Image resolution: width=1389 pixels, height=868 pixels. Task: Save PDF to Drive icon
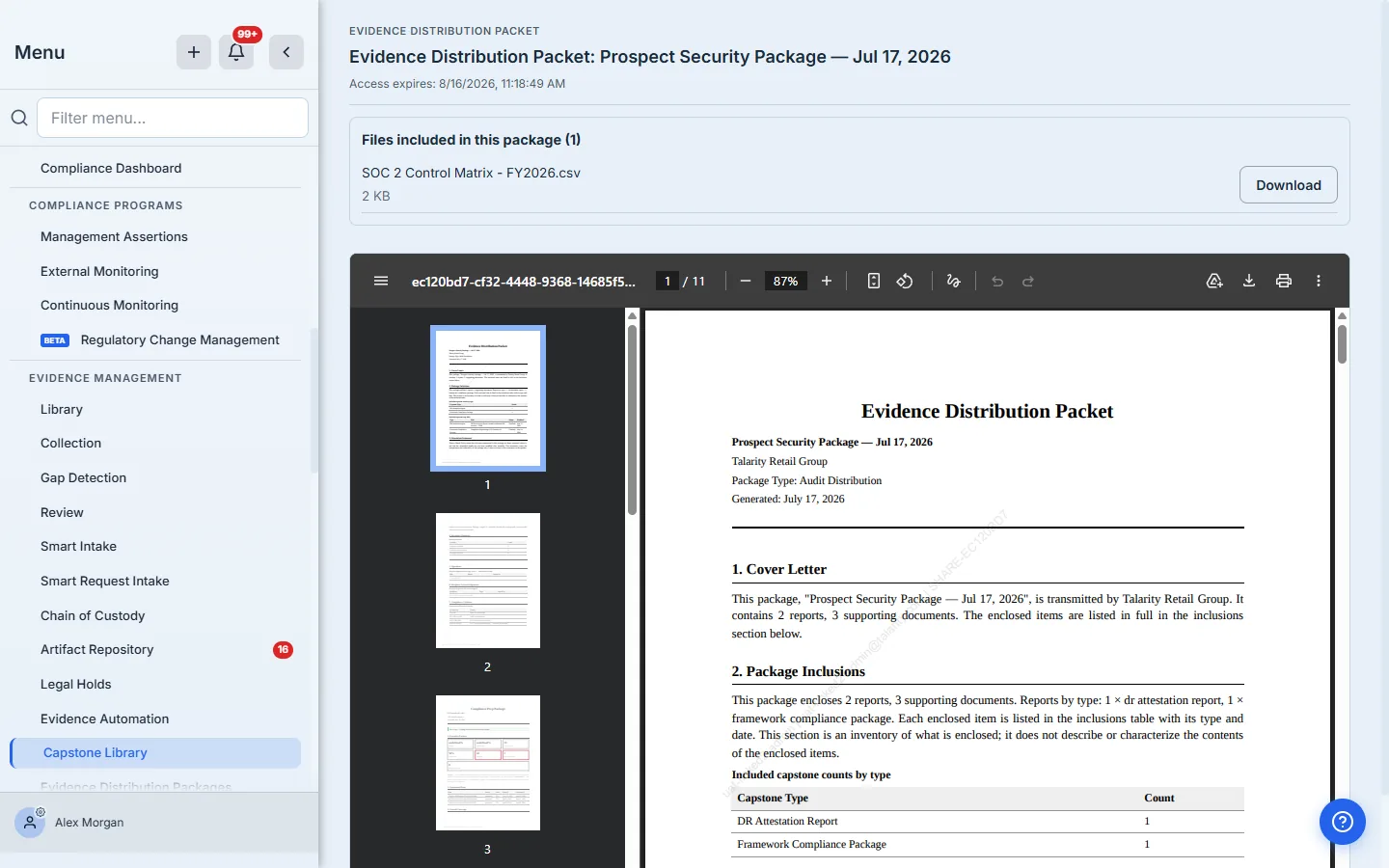coord(1214,281)
